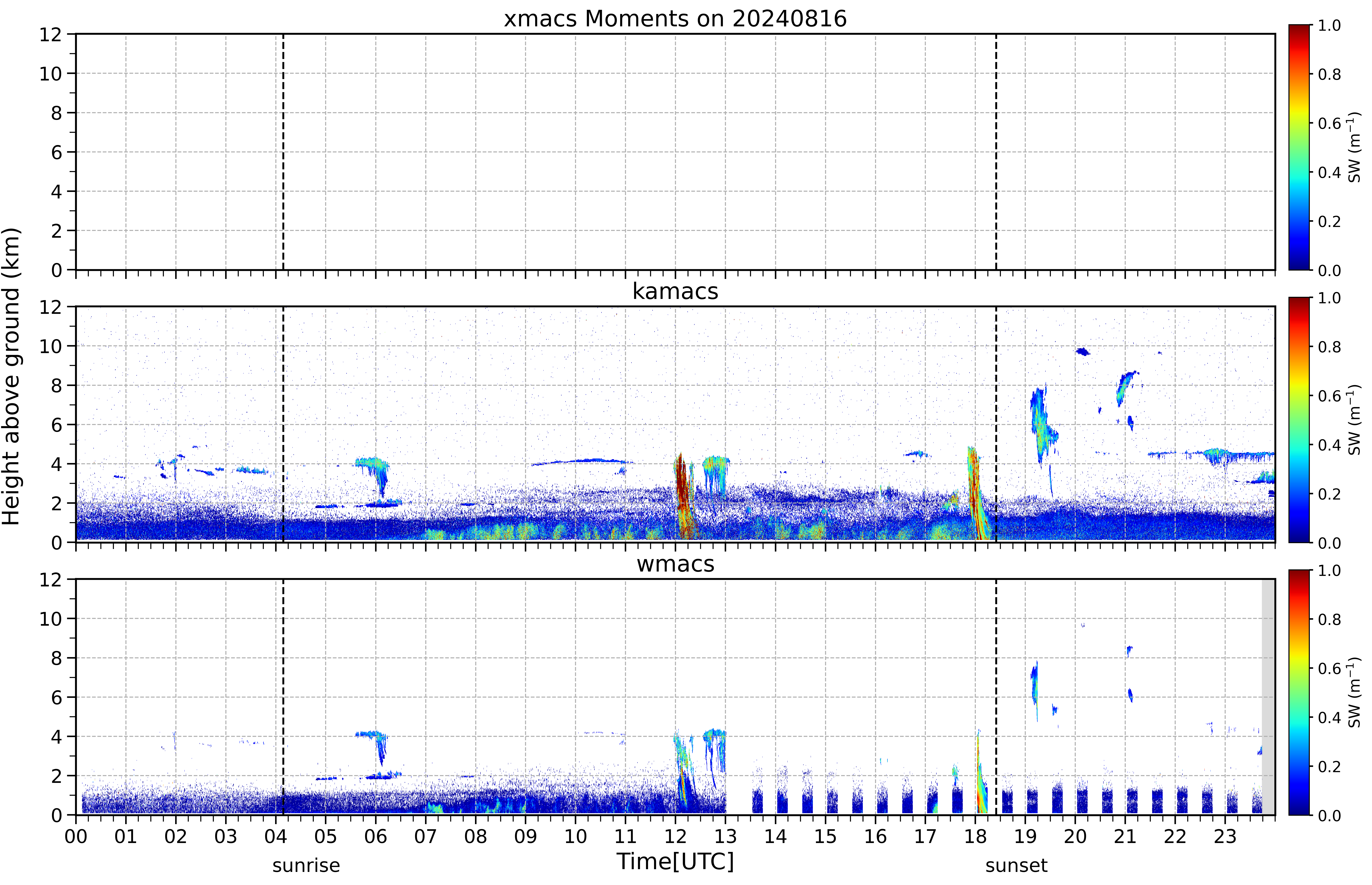The height and width of the screenshot is (885, 1372).
Task: Click the sunrise dashed line in the xmacs panel
Action: click(283, 152)
